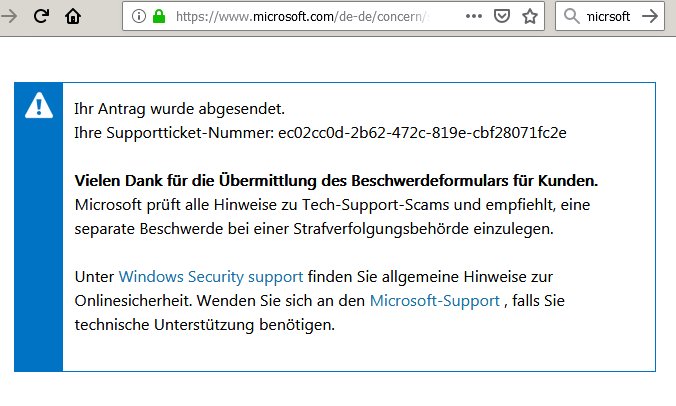Save page to Pocket
Image resolution: width=676 pixels, height=406 pixels.
502,16
